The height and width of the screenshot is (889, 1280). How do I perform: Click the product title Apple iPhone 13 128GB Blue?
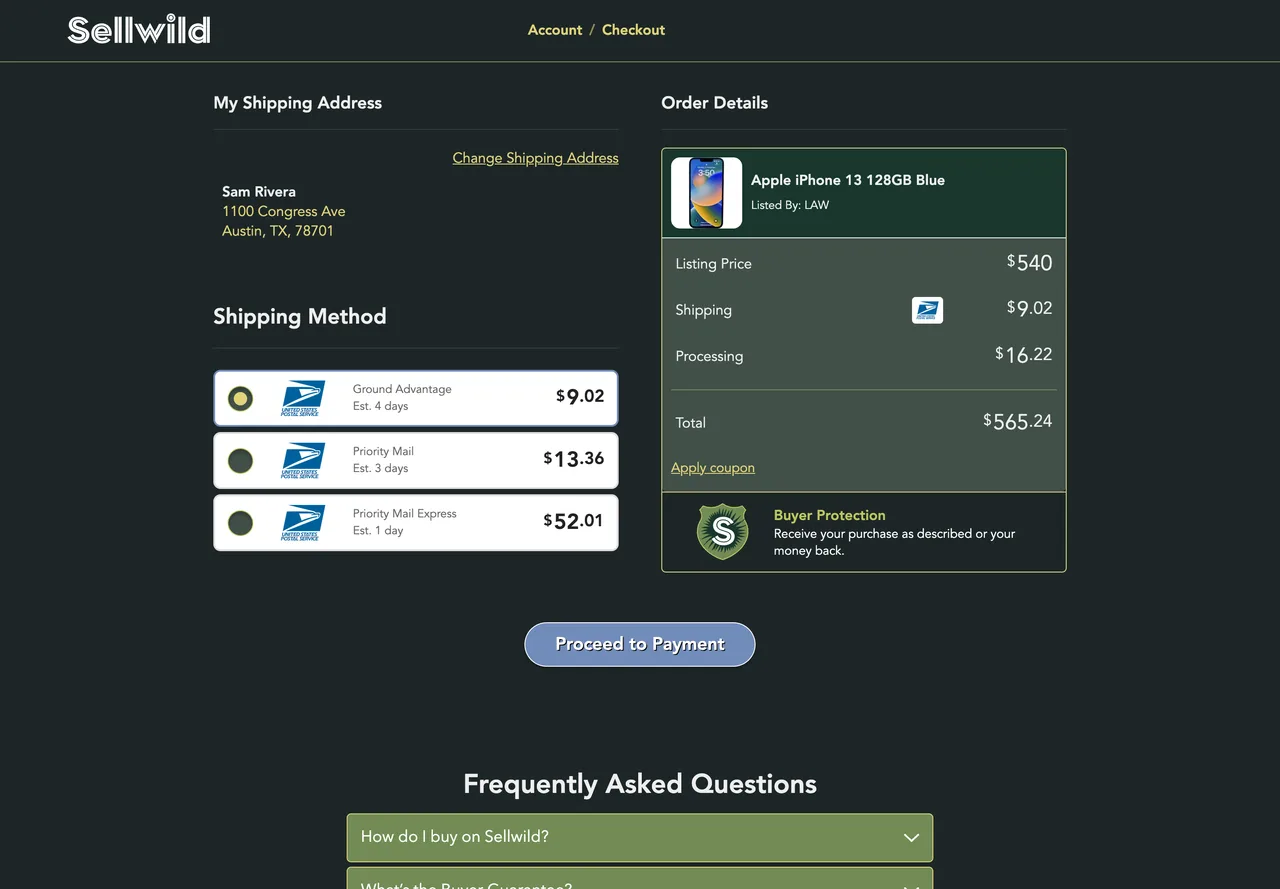click(x=848, y=180)
